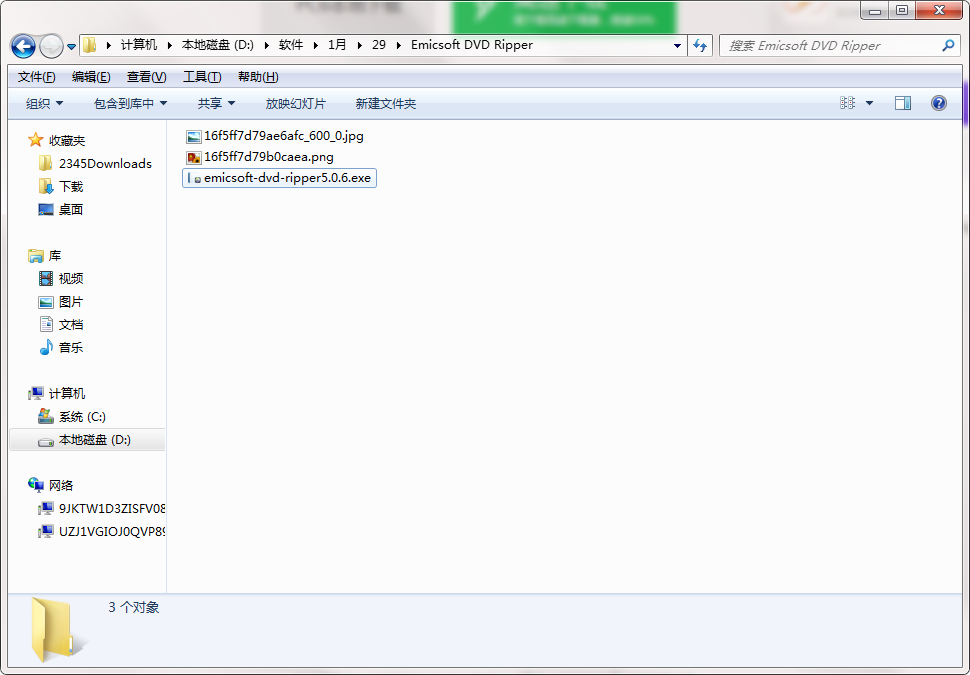Click file name emicsoft-dvd-ripper5.0.6.exe
Viewport: 970px width, 675px height.
click(x=288, y=178)
